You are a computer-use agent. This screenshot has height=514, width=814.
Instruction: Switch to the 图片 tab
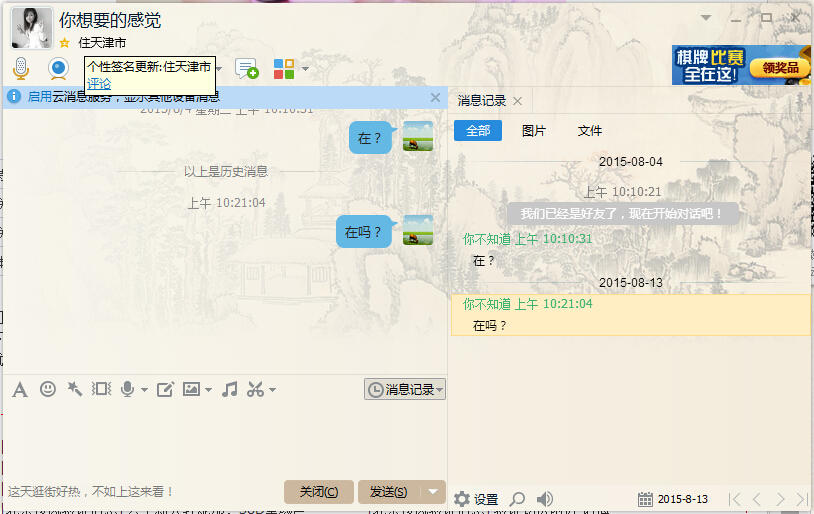tap(534, 131)
